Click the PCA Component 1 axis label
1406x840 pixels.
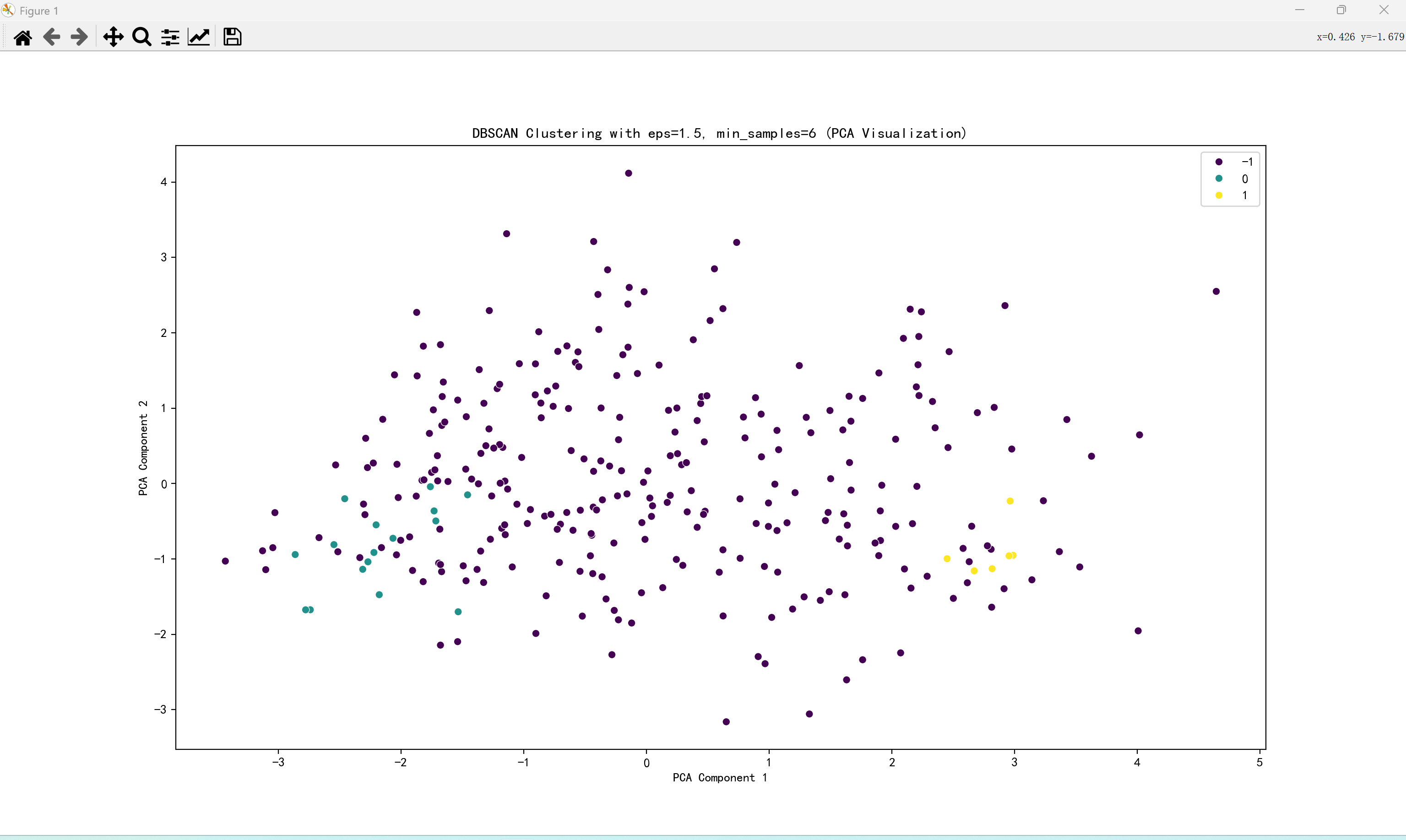(719, 778)
